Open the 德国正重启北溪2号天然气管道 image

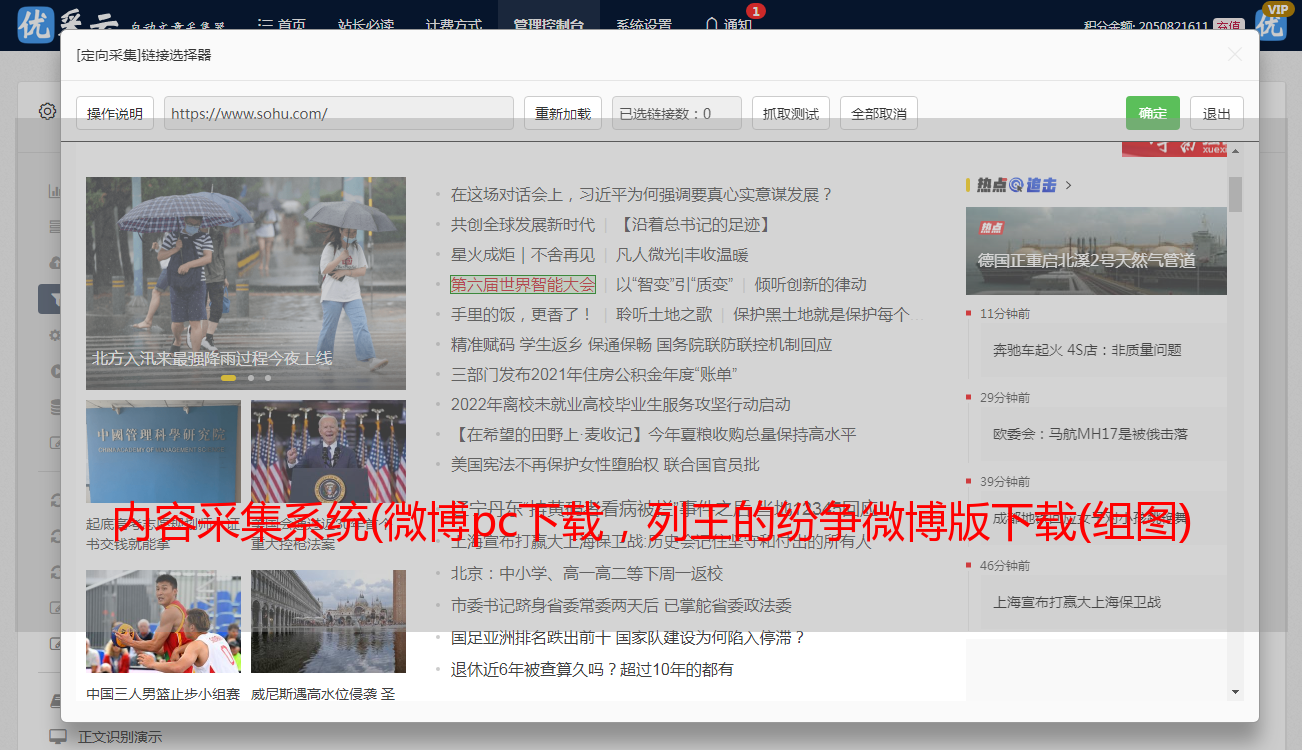pyautogui.click(x=1096, y=251)
